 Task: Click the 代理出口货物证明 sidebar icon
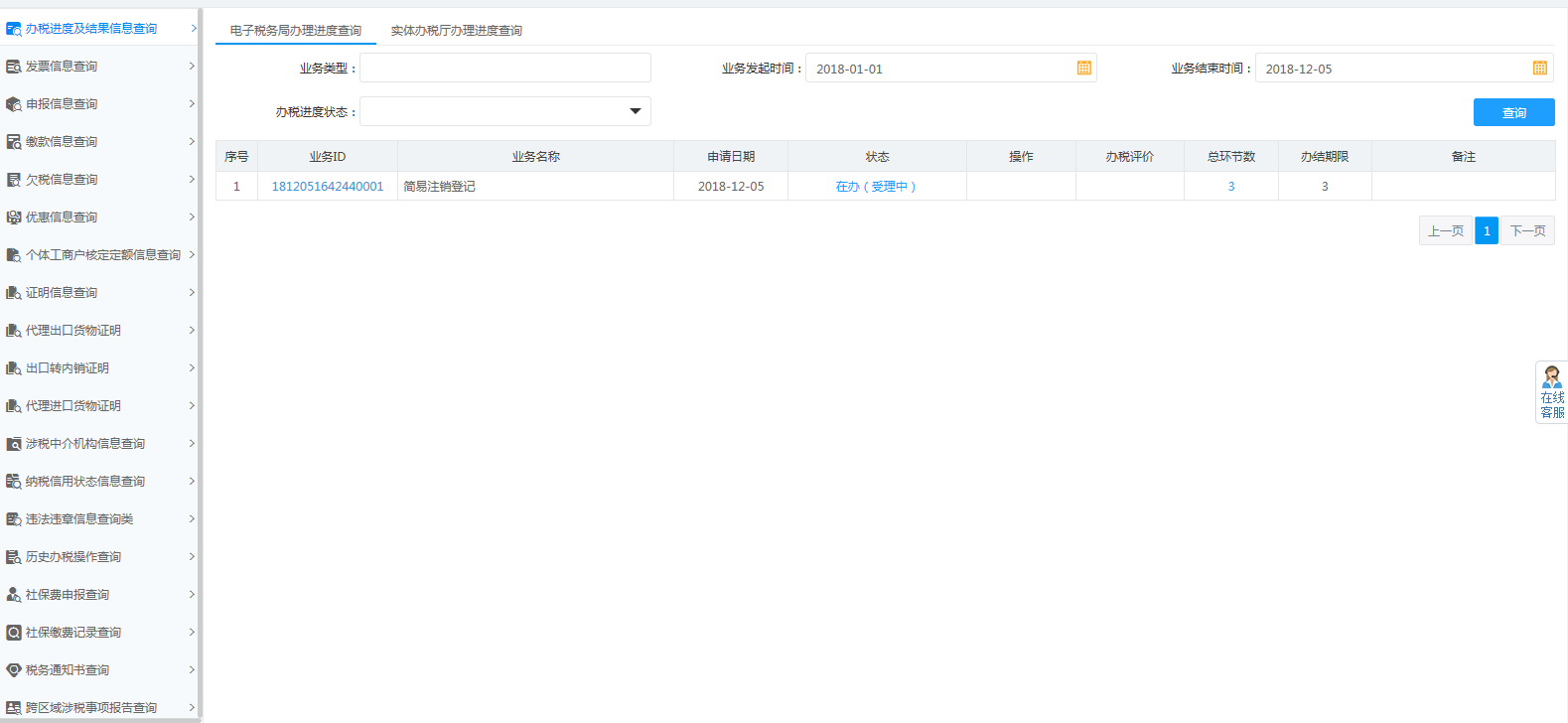[x=14, y=331]
